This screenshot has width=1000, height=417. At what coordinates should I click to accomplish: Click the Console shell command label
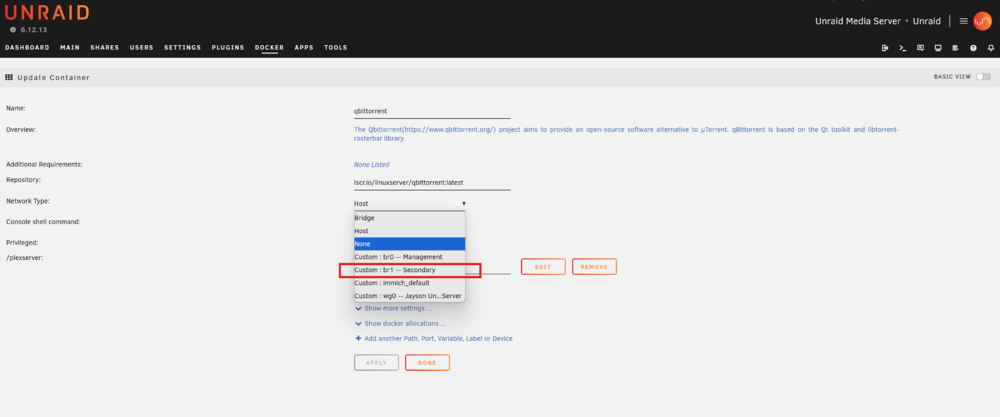click(x=43, y=222)
